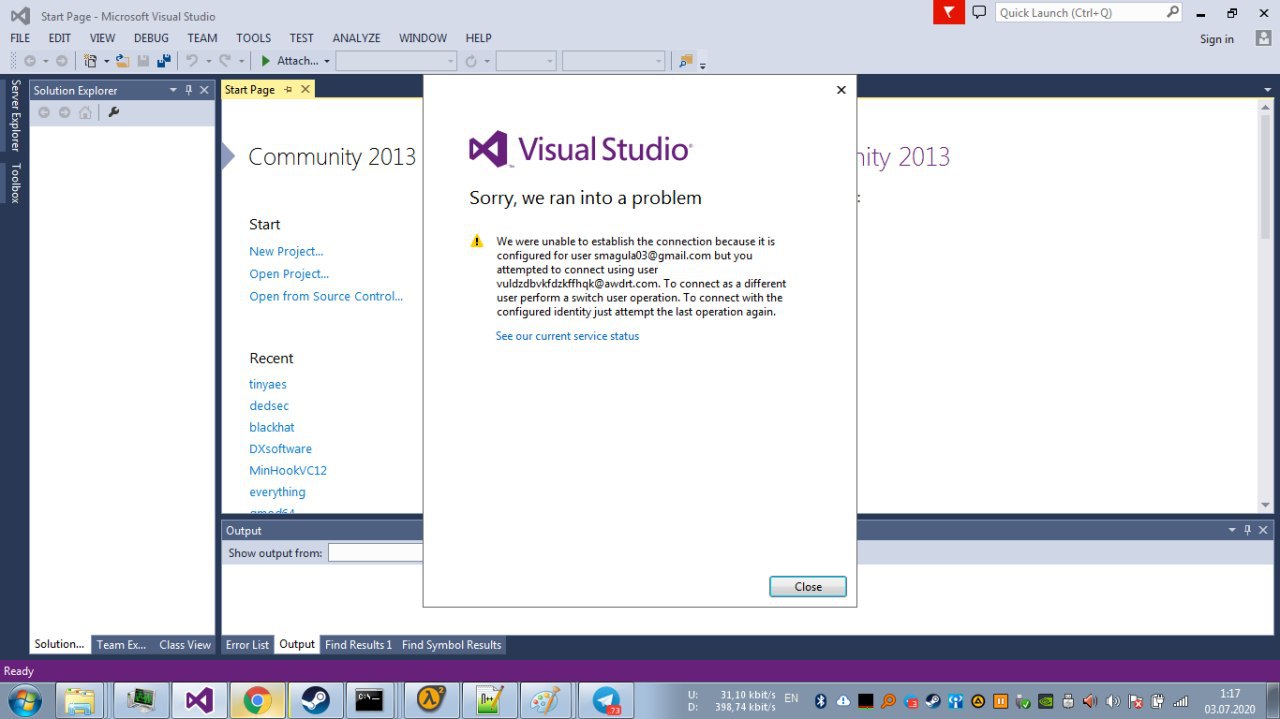Open the ANALYZE menu
Viewport: 1280px width, 719px height.
356,38
